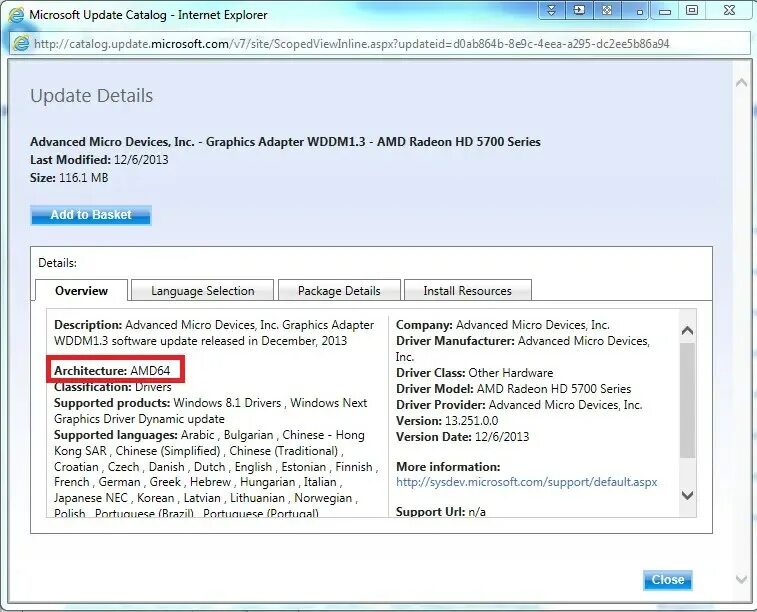
Task: Select the Overview tab
Action: click(81, 291)
